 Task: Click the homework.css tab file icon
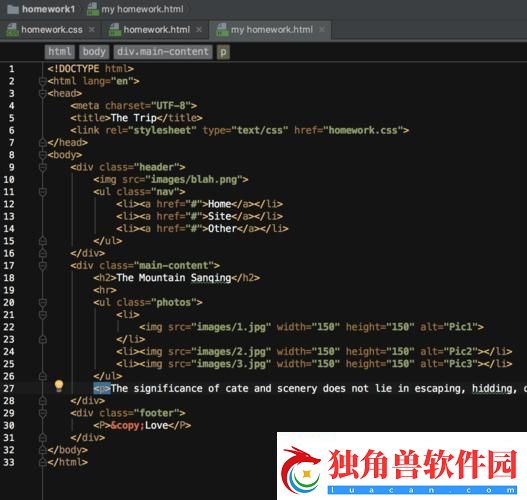tap(12, 30)
